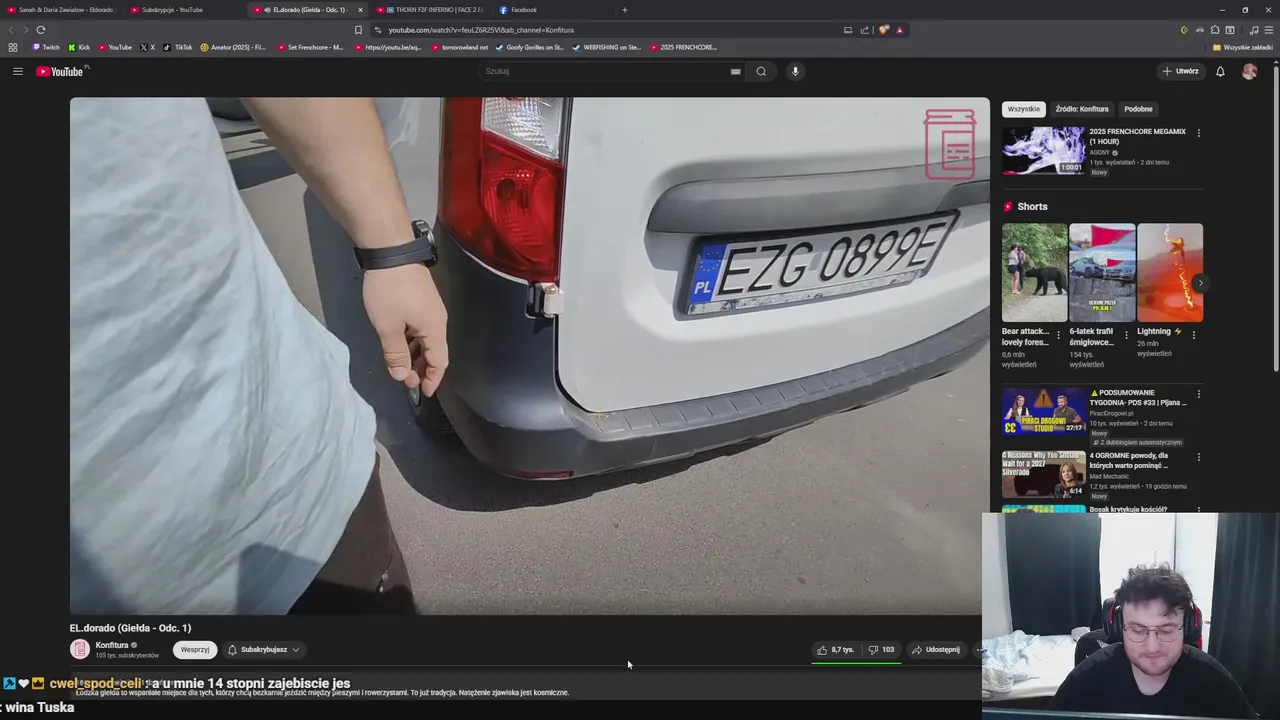Click the video title EL.dorado (Giełda - Odc. 1)
Viewport: 1280px width, 720px height.
(130, 628)
